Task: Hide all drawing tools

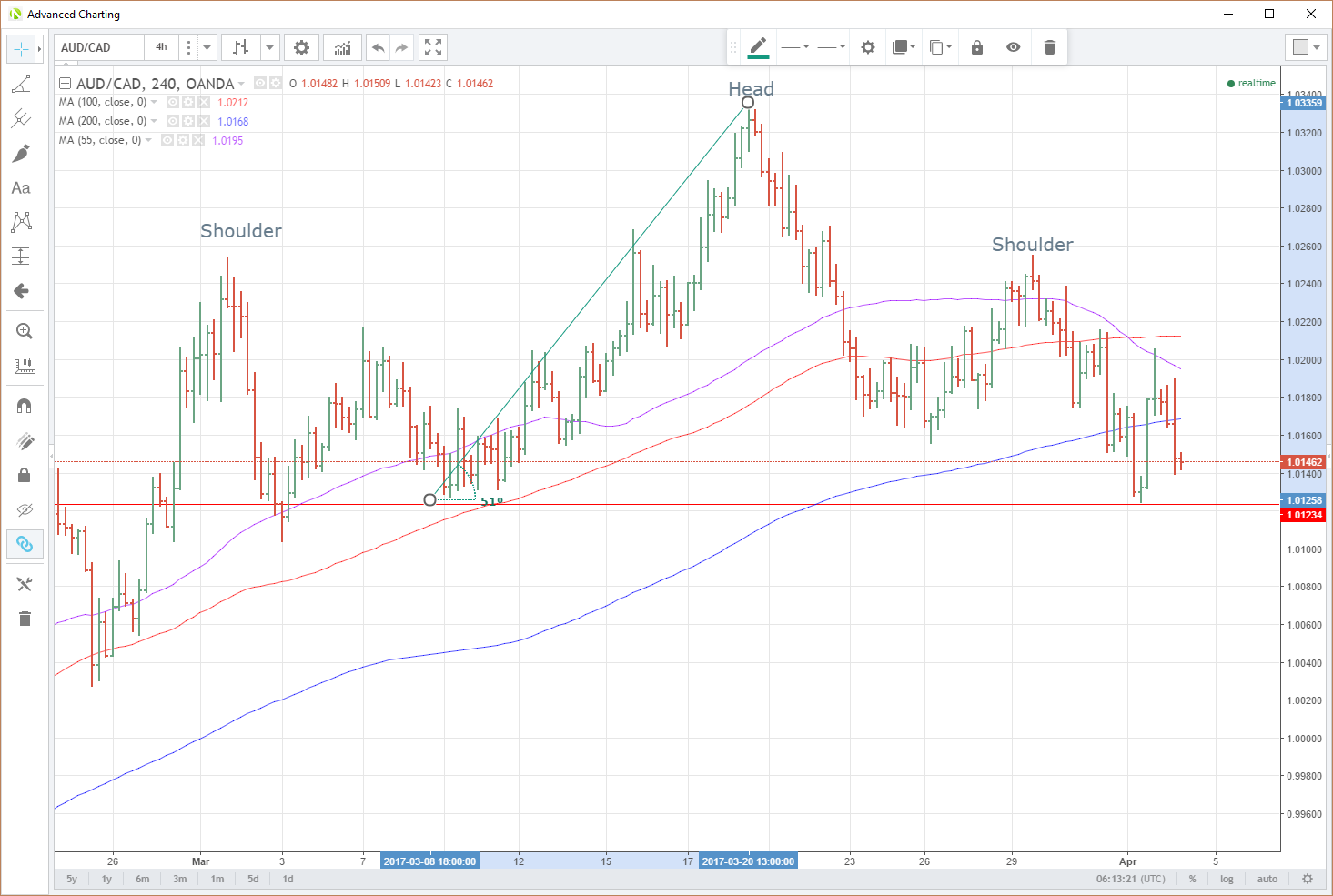Action: point(25,509)
